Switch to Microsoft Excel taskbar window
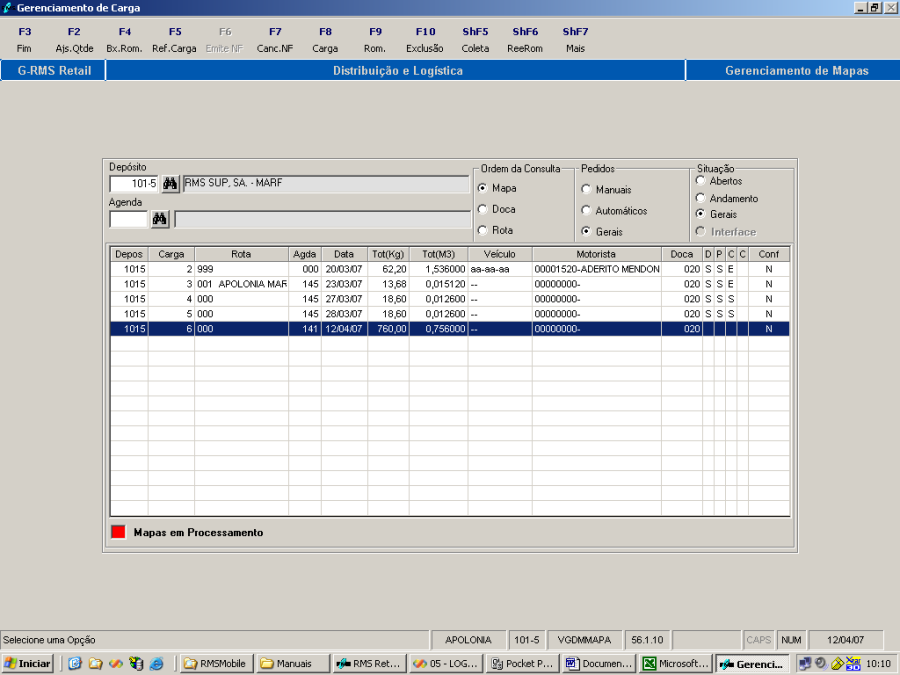The image size is (900, 675). (676, 664)
